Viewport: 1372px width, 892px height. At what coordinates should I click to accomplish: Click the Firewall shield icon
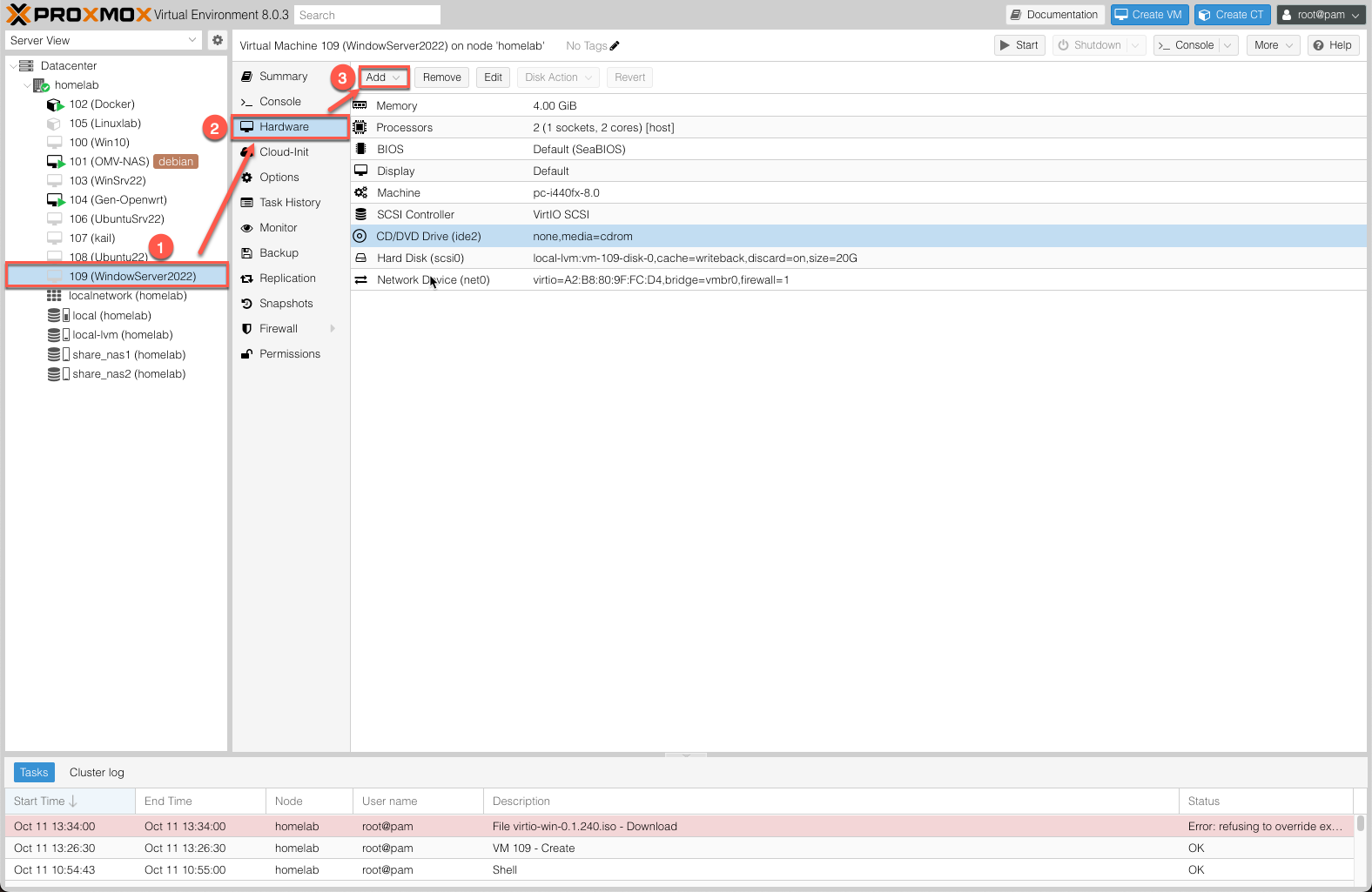click(x=246, y=329)
